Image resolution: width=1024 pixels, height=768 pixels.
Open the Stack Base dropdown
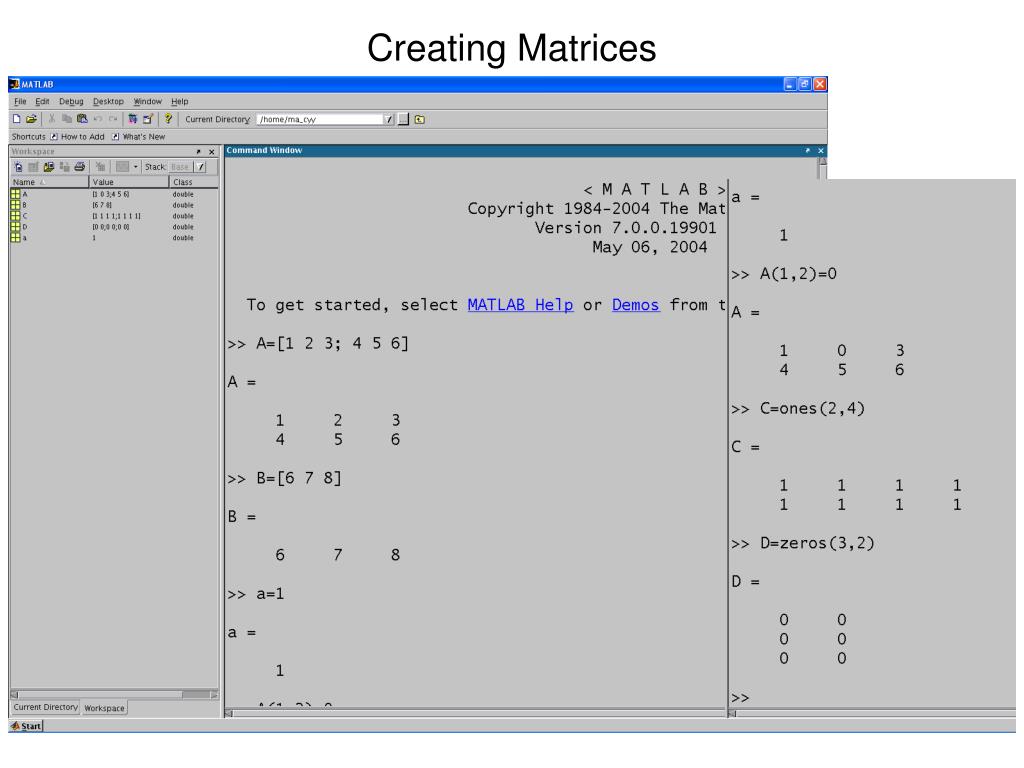[201, 167]
